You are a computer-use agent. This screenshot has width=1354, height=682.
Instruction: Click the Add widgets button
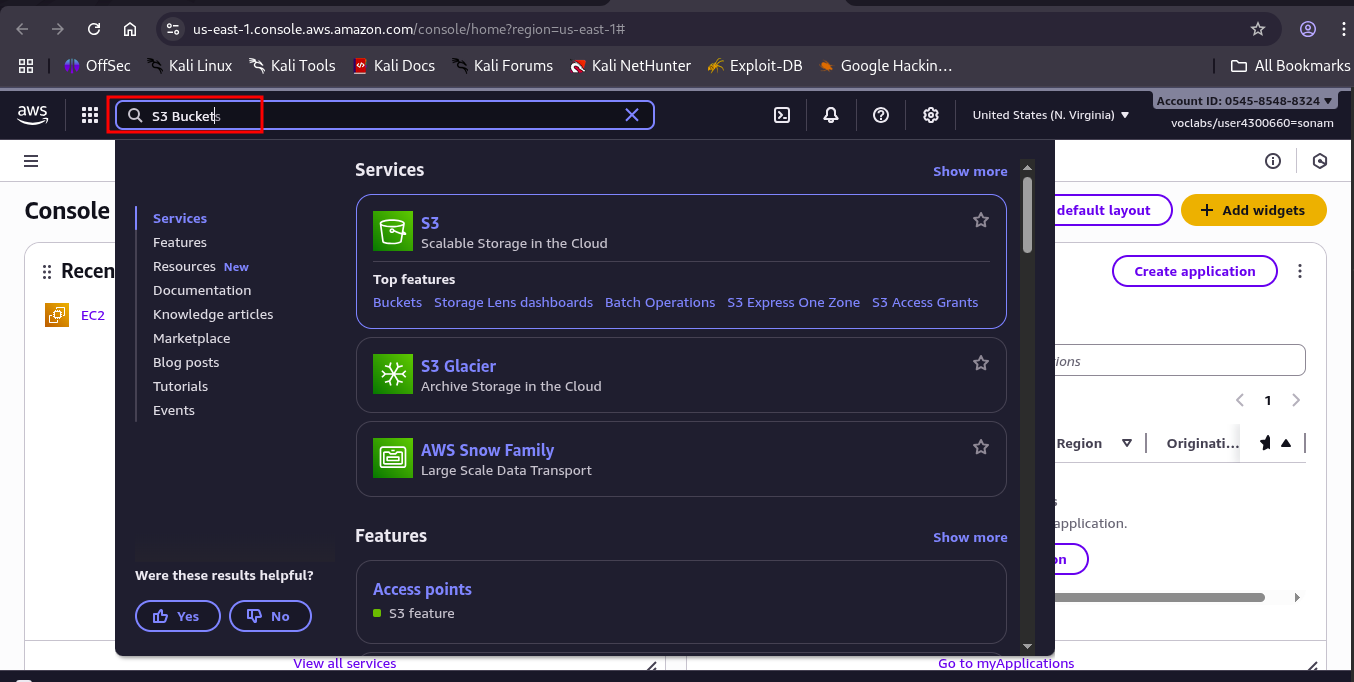click(x=1254, y=210)
